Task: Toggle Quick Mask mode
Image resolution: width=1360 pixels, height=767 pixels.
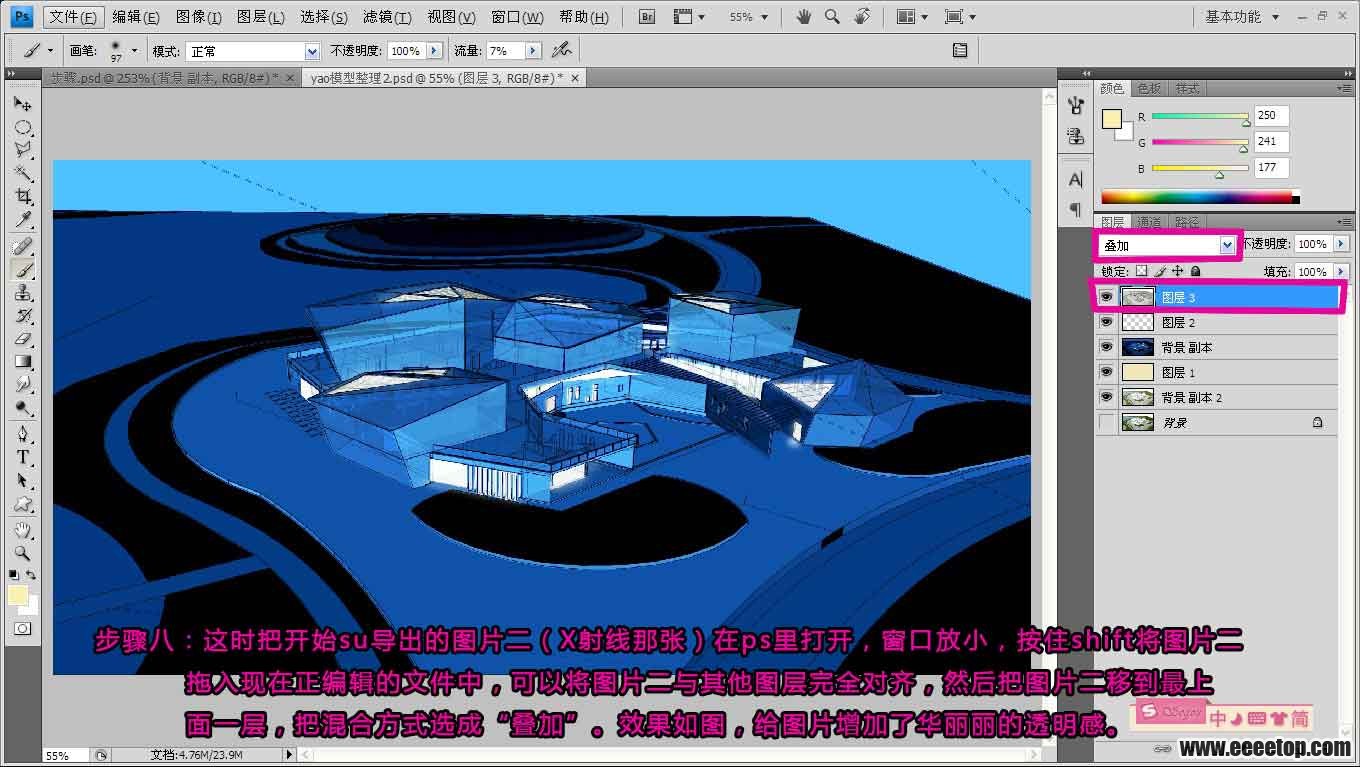Action: coord(23,629)
